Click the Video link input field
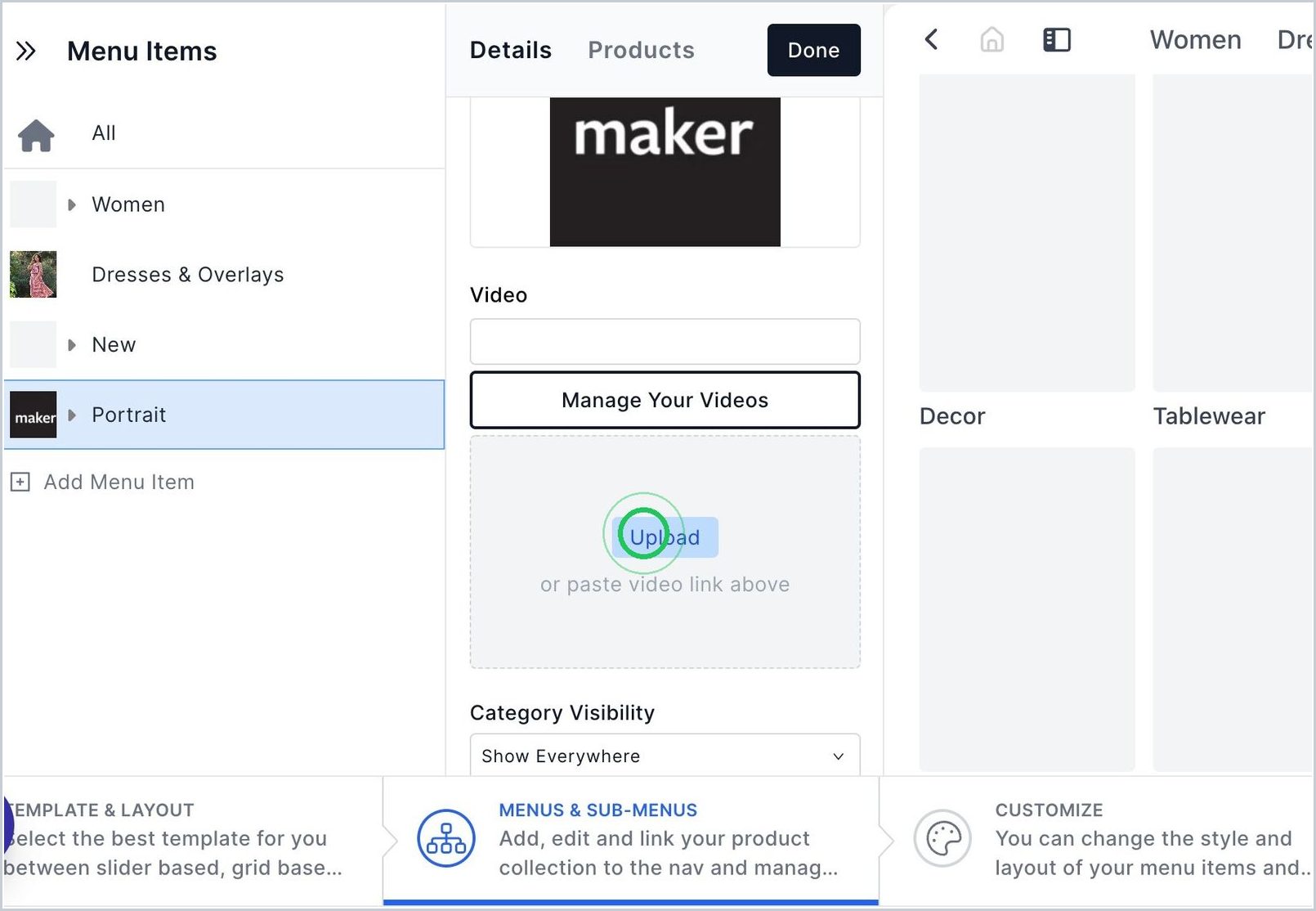 click(665, 341)
